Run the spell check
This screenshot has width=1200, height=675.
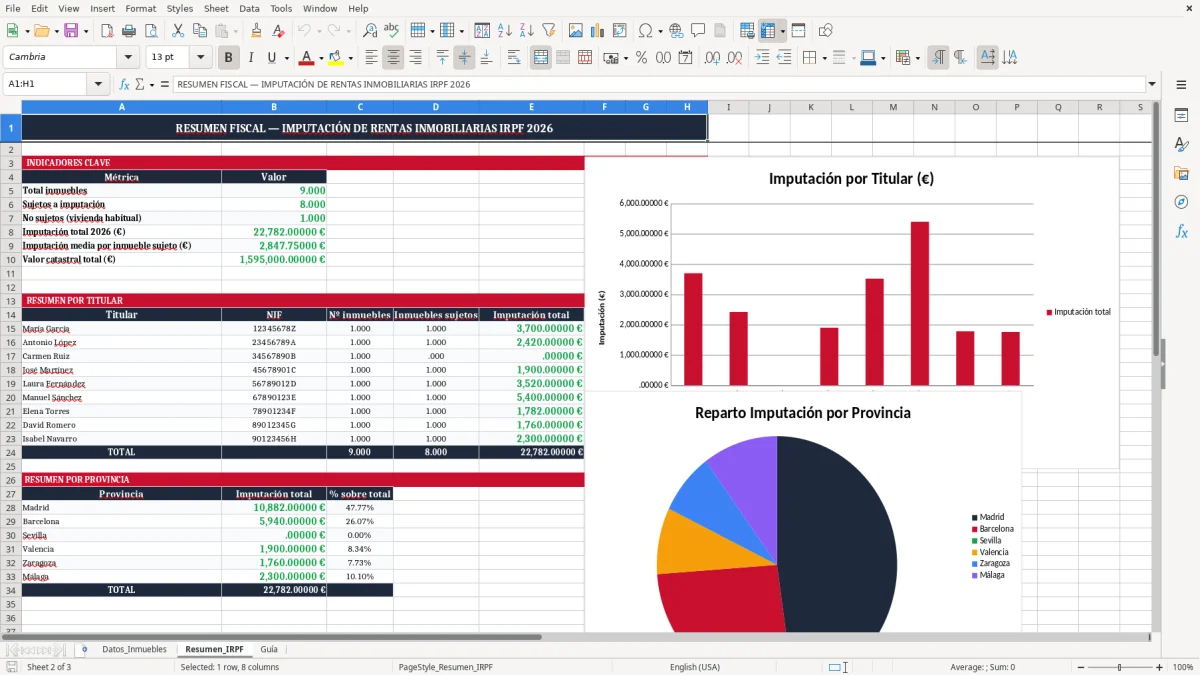[x=391, y=31]
